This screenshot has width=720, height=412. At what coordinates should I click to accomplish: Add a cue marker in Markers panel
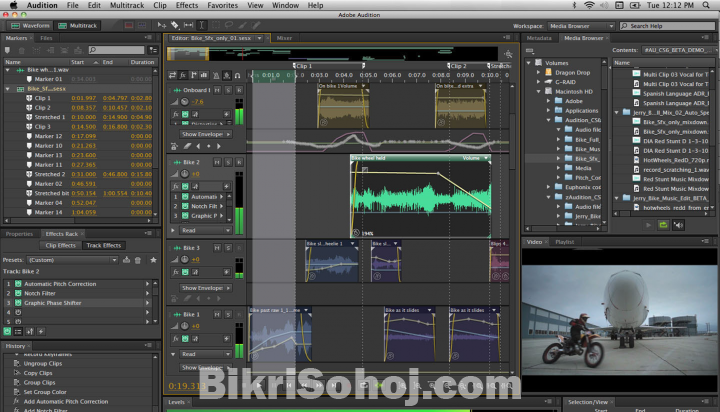7,50
